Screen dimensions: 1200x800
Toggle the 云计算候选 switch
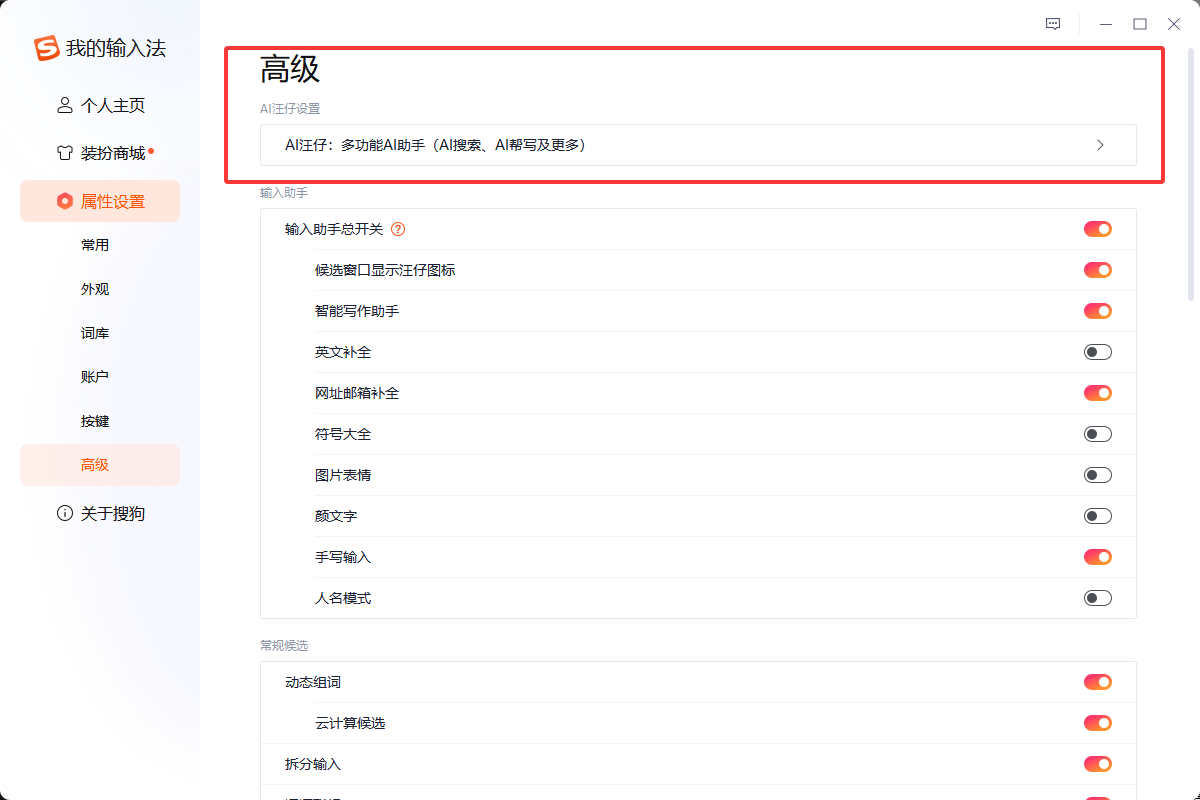coord(1097,723)
